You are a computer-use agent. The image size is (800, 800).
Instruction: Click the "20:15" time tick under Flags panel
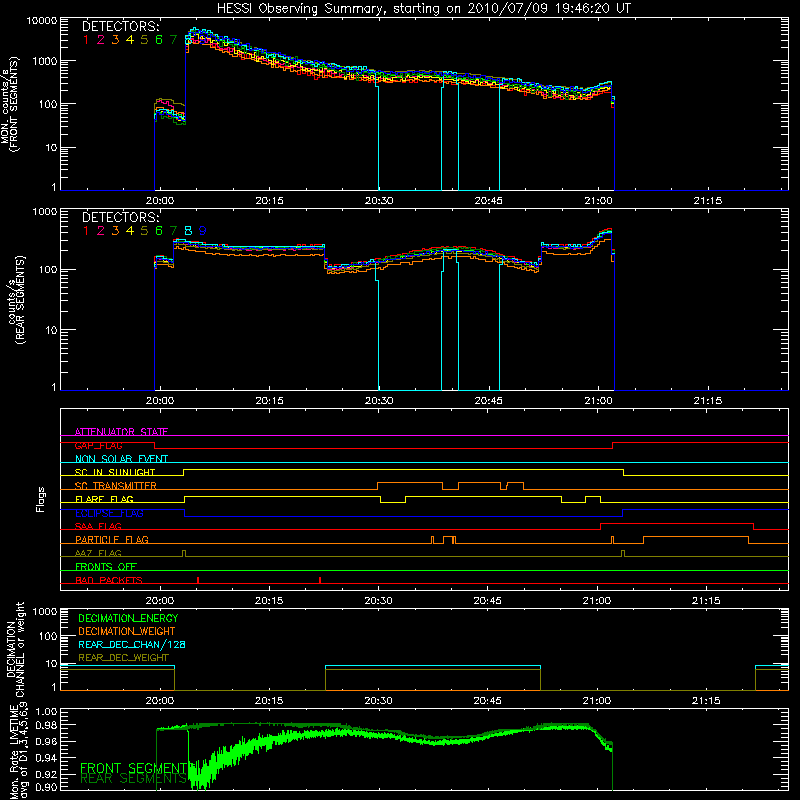point(269,601)
